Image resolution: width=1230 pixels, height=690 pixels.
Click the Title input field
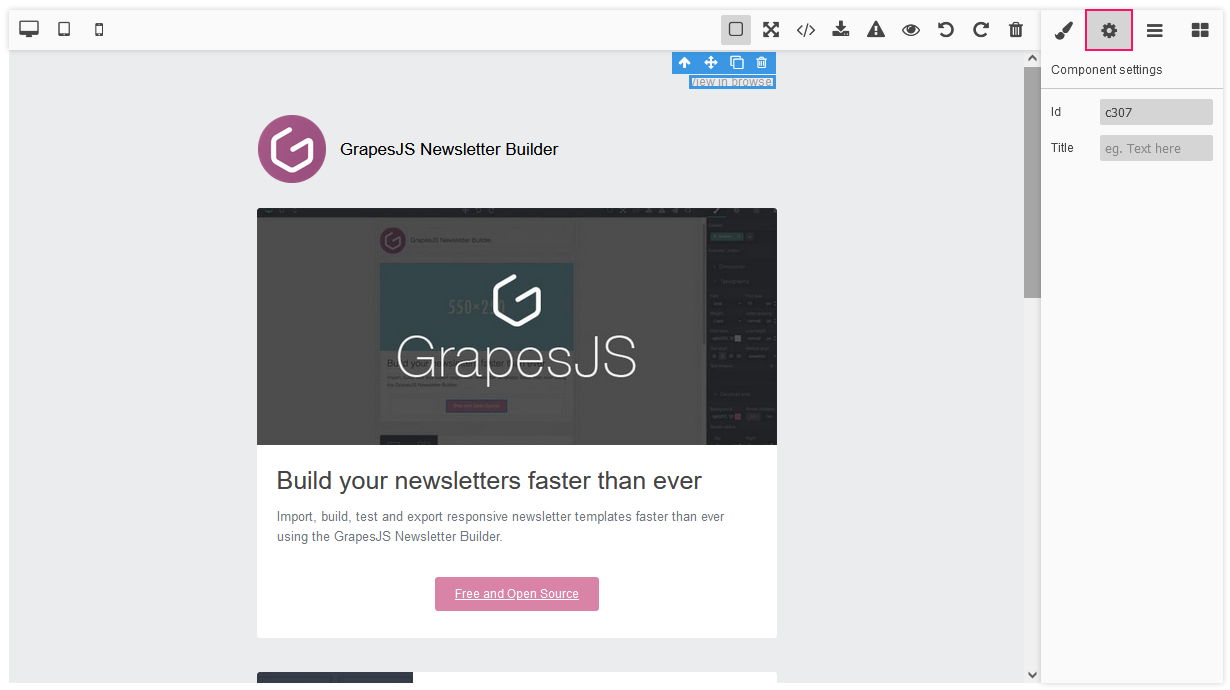pos(1156,148)
